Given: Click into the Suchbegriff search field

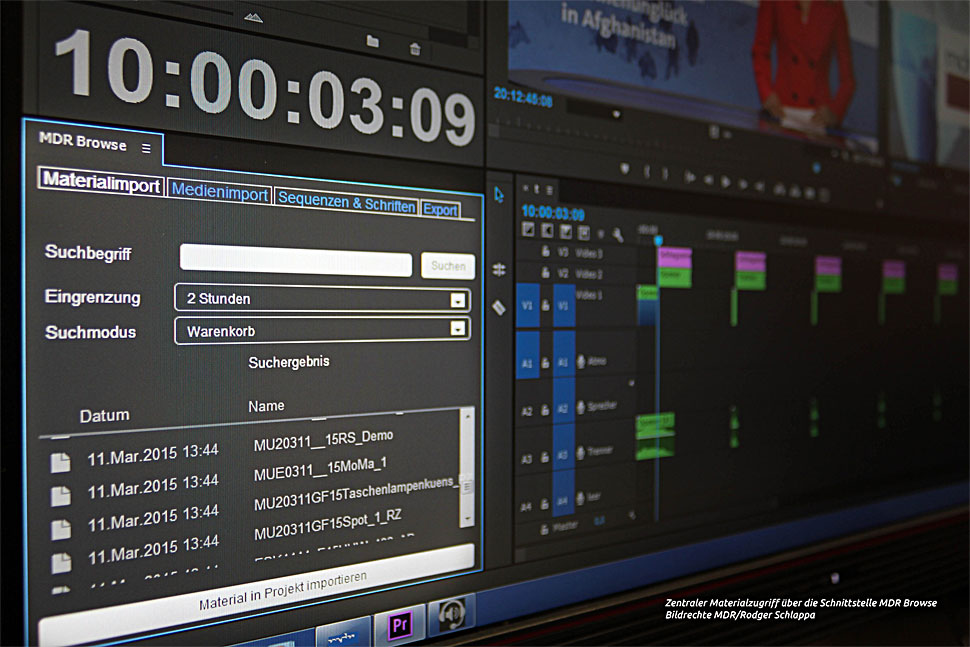Looking at the screenshot, I should pos(296,260).
